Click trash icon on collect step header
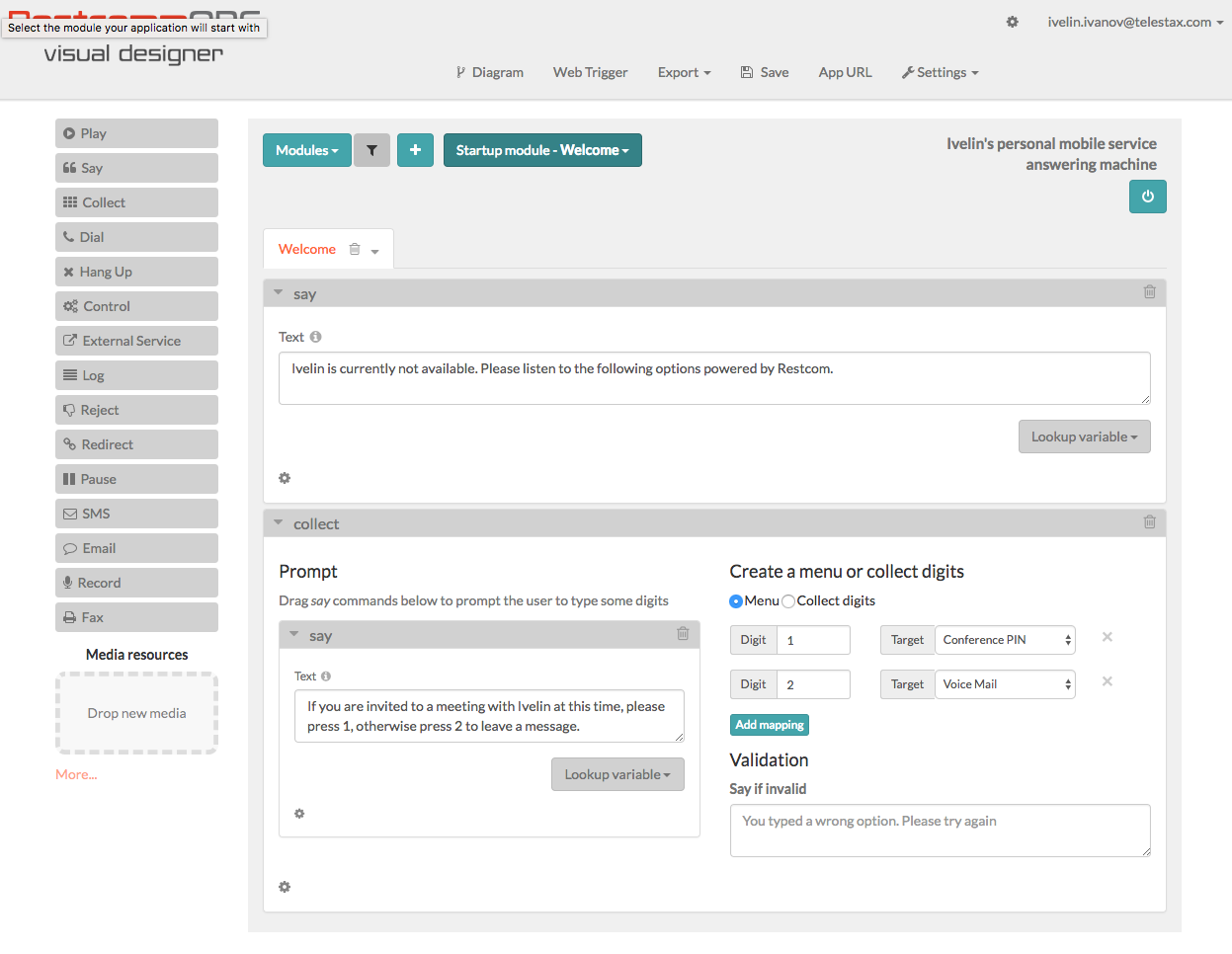The image size is (1232, 954). (x=1149, y=522)
